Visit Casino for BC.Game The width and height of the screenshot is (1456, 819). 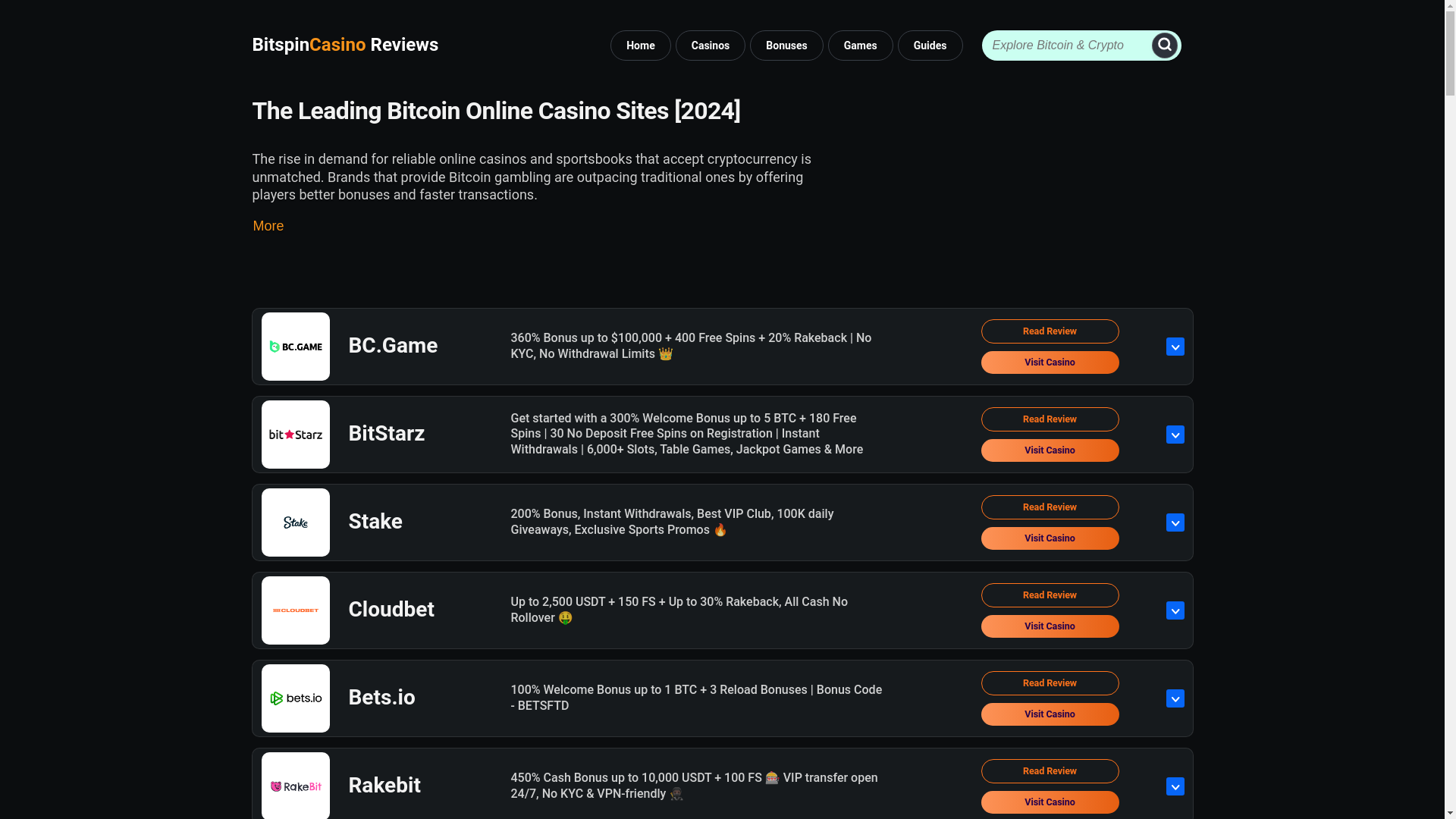point(1050,362)
